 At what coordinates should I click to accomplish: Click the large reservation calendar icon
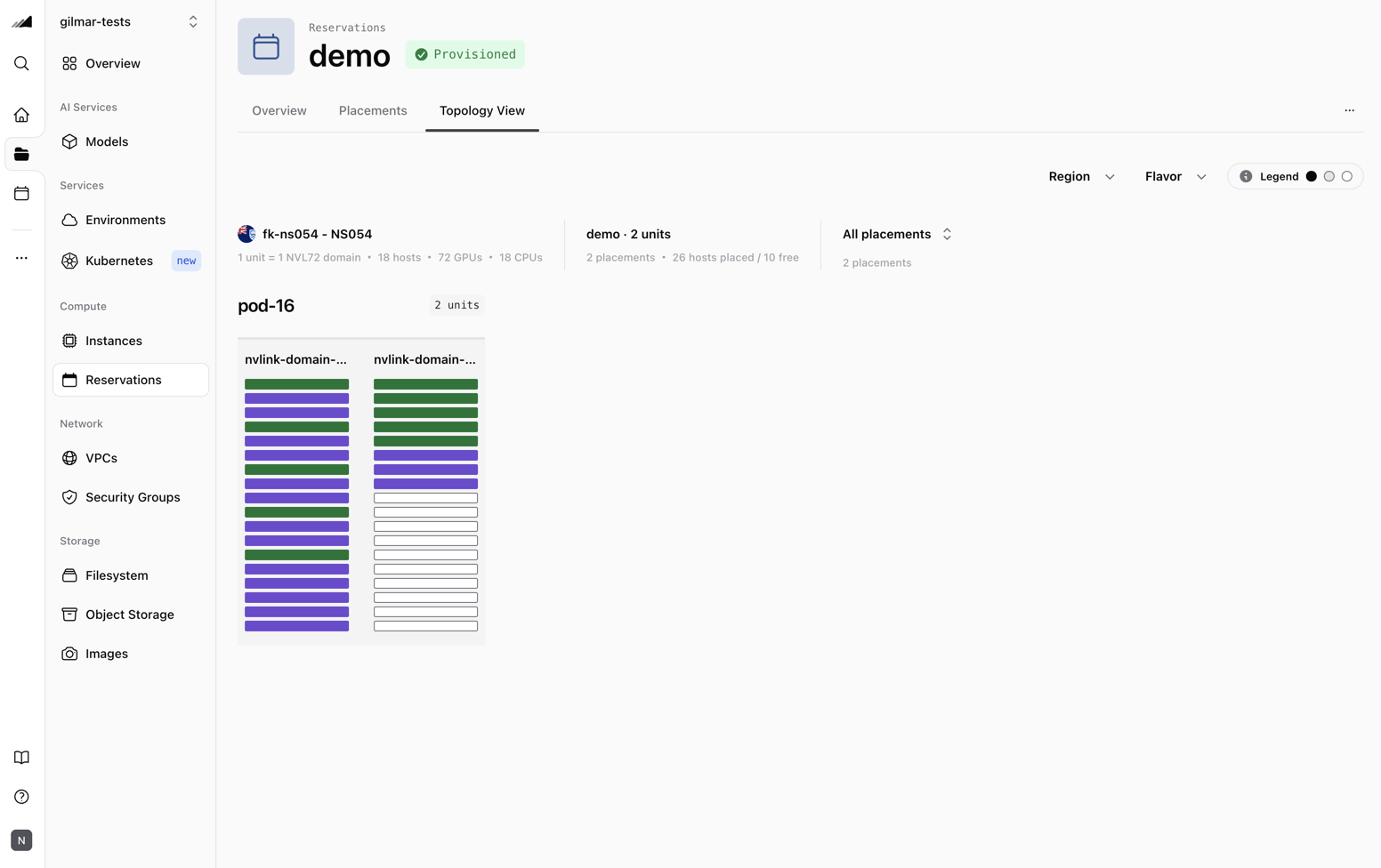tap(266, 47)
